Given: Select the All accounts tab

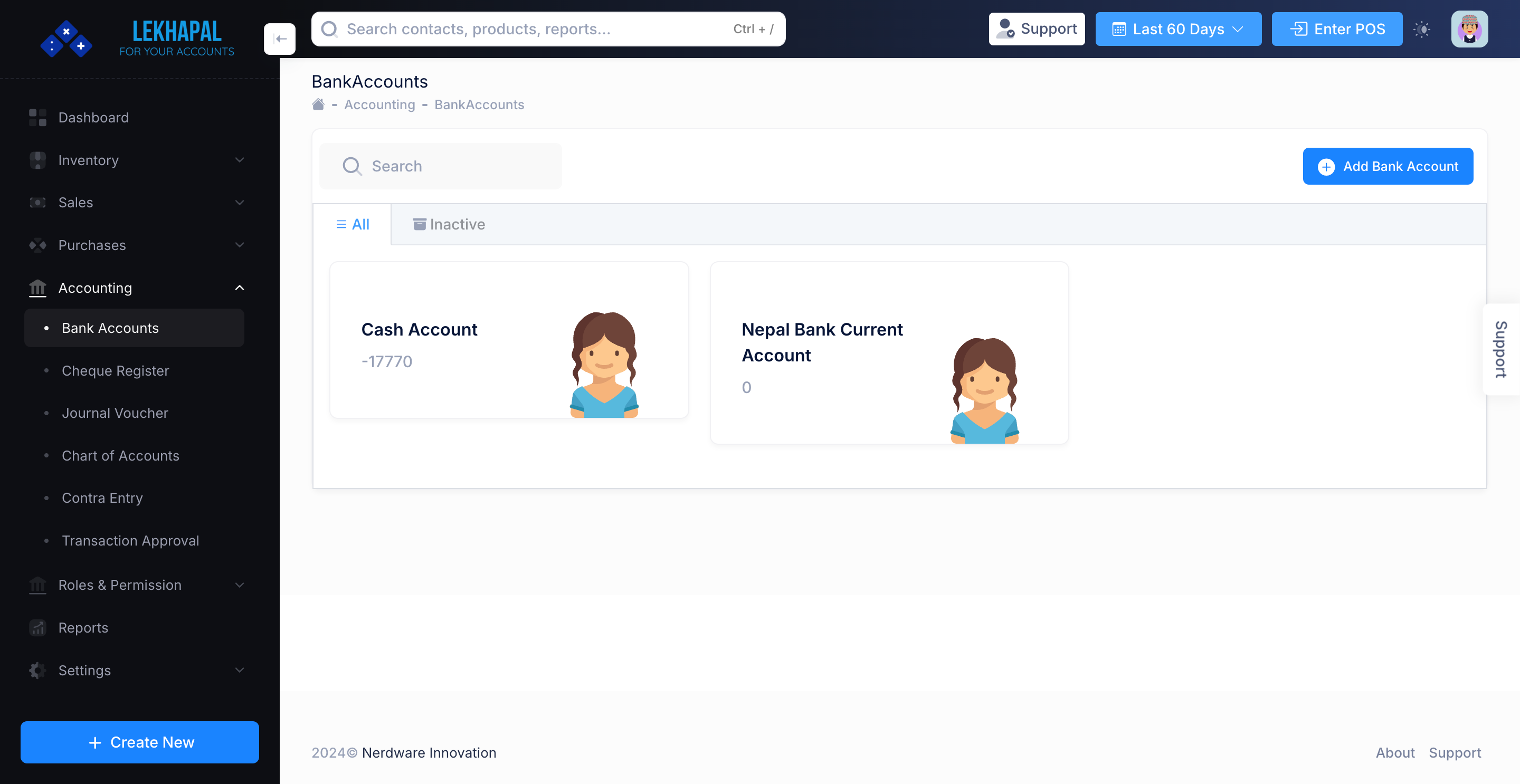Looking at the screenshot, I should pos(352,224).
